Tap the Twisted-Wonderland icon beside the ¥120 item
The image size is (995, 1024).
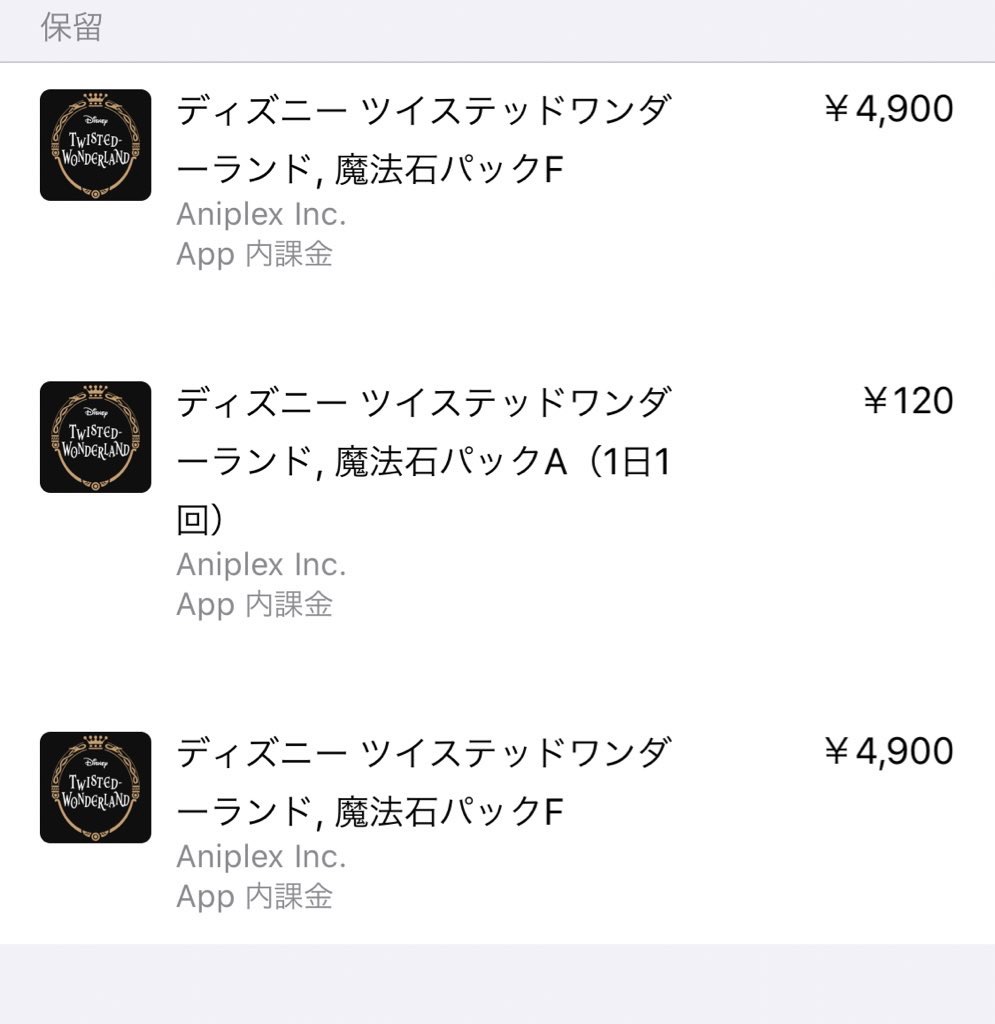tap(95, 437)
